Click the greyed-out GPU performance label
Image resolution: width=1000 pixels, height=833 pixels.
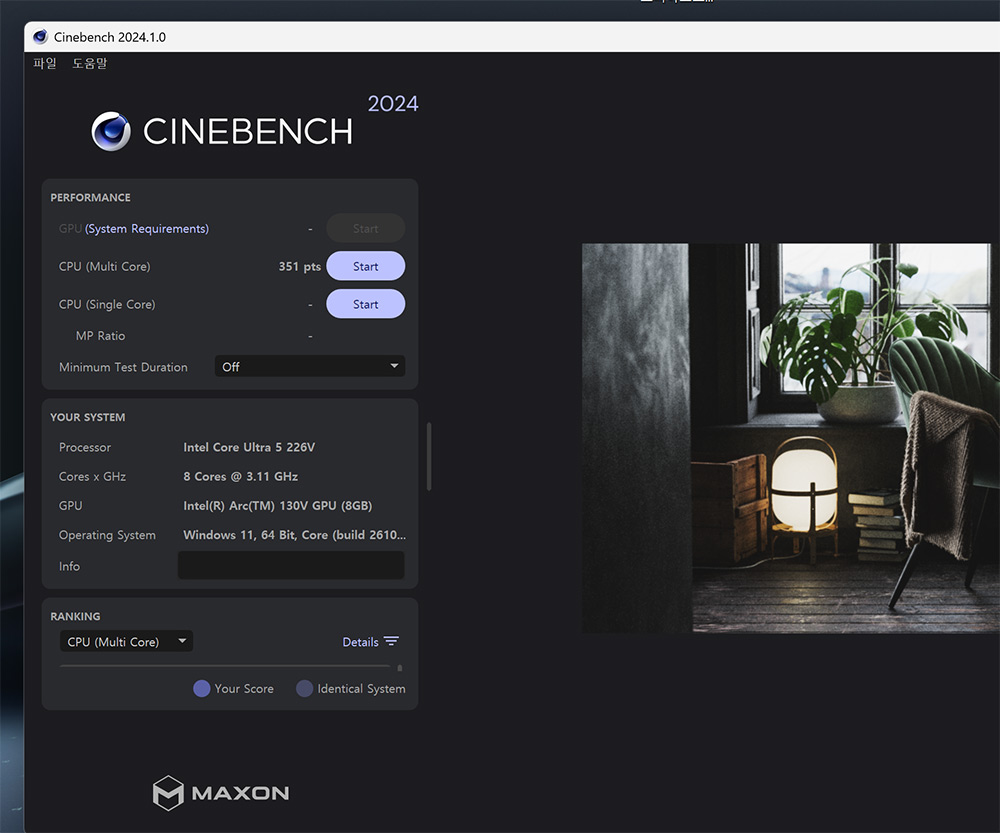tap(70, 228)
